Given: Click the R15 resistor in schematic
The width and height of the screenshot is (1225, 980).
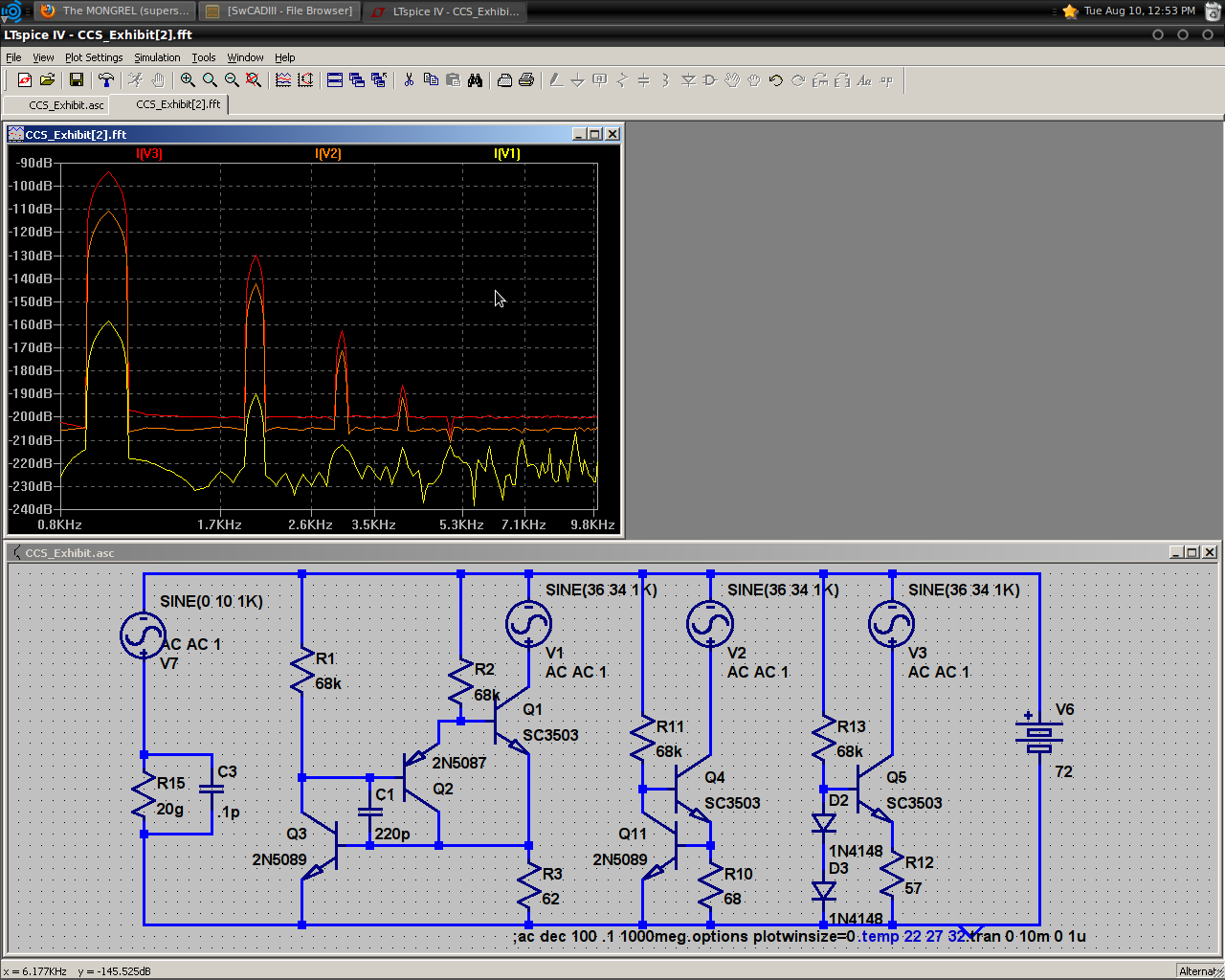Looking at the screenshot, I should click(x=145, y=795).
